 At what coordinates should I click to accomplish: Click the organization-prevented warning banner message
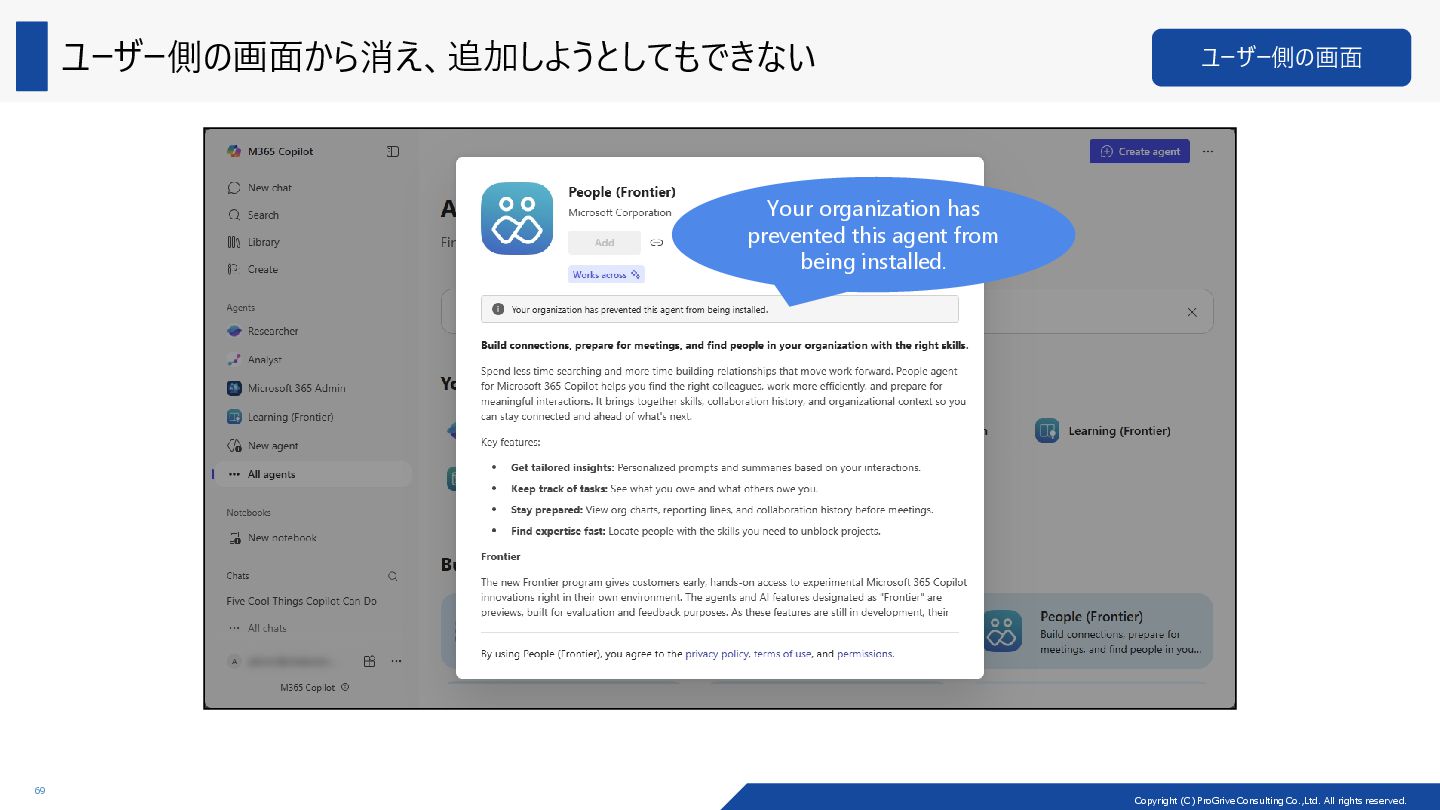tap(640, 310)
